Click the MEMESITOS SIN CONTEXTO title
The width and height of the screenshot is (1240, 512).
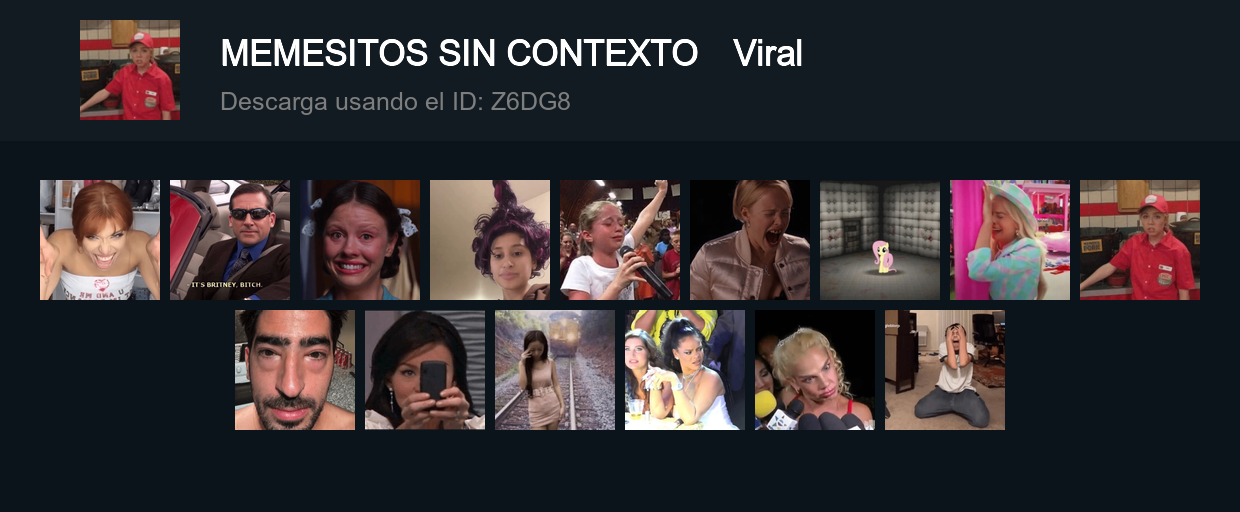click(459, 53)
